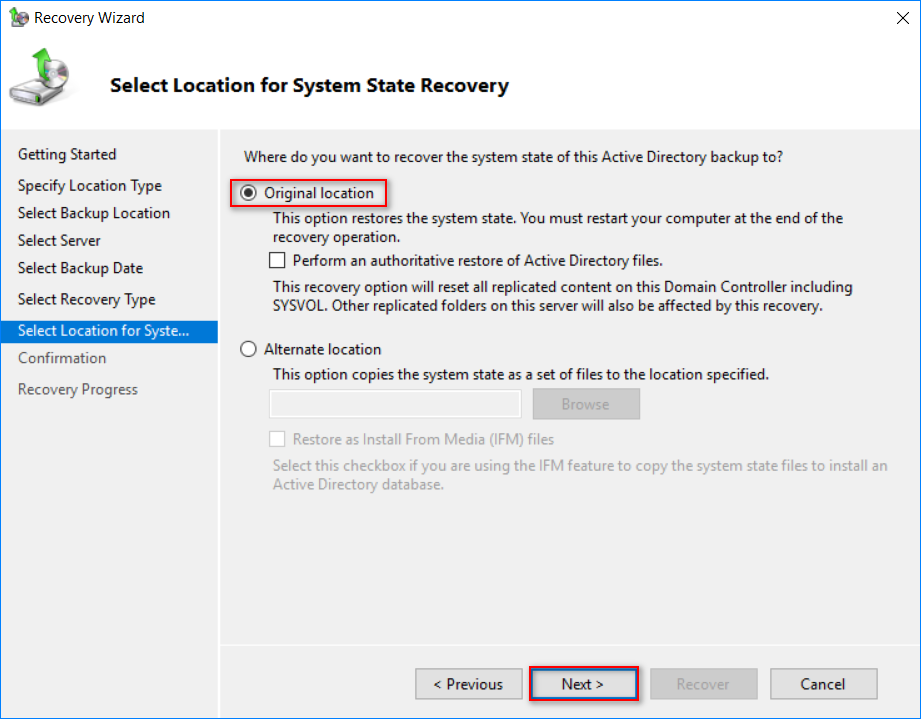Open Select Backup Location step
Image resolution: width=921 pixels, height=719 pixels.
(94, 213)
